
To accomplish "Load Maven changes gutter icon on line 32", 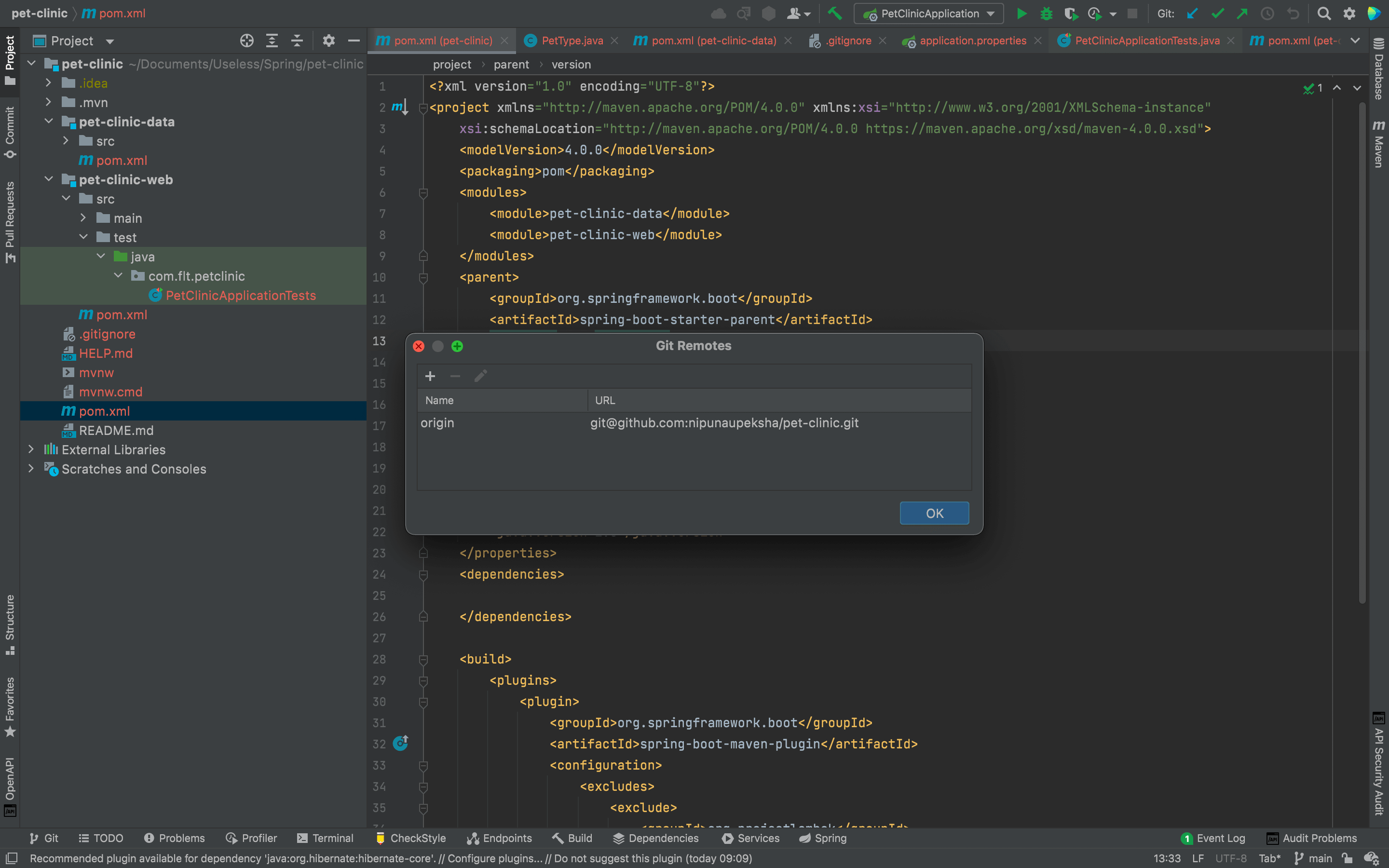I will point(400,744).
